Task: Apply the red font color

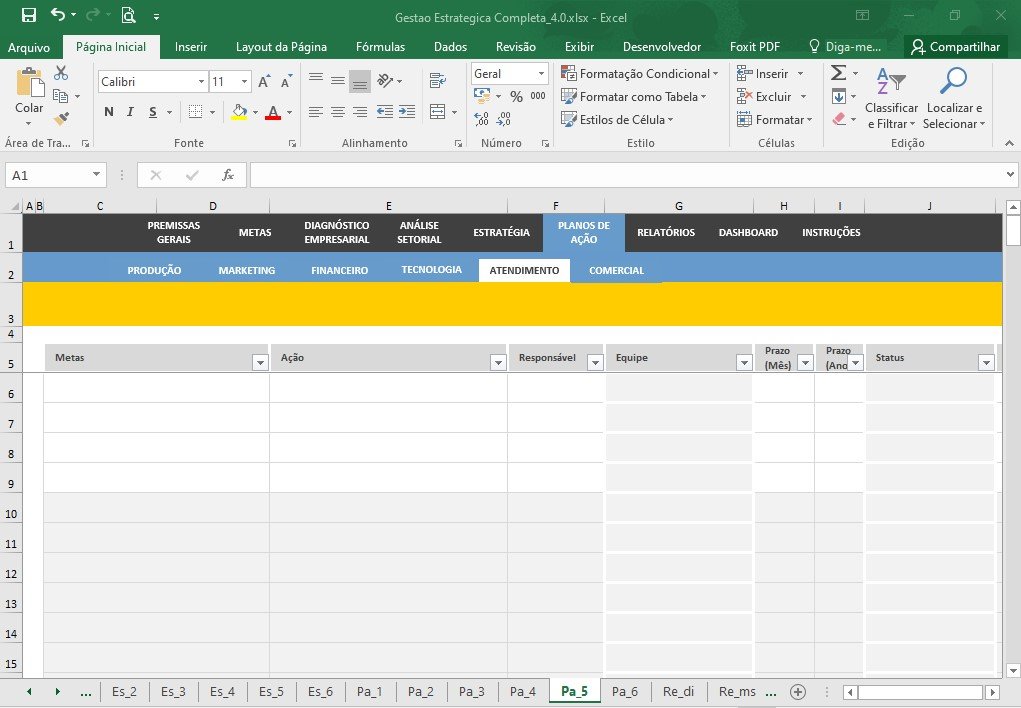Action: [273, 112]
